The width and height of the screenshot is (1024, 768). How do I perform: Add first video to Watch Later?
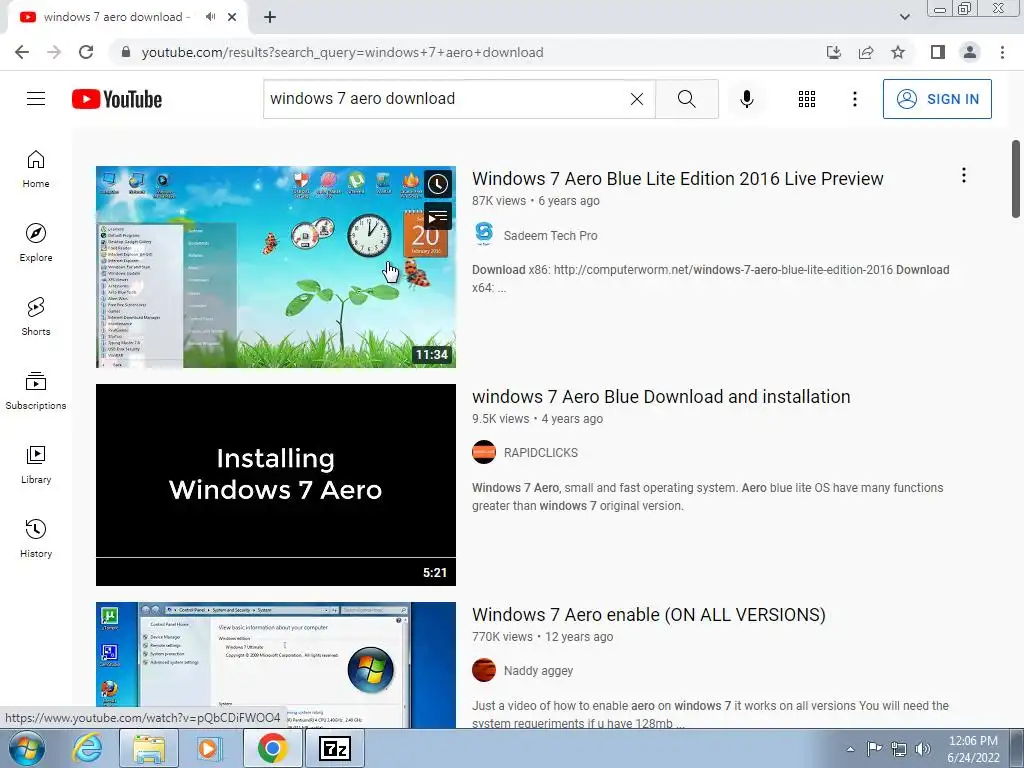[438, 184]
